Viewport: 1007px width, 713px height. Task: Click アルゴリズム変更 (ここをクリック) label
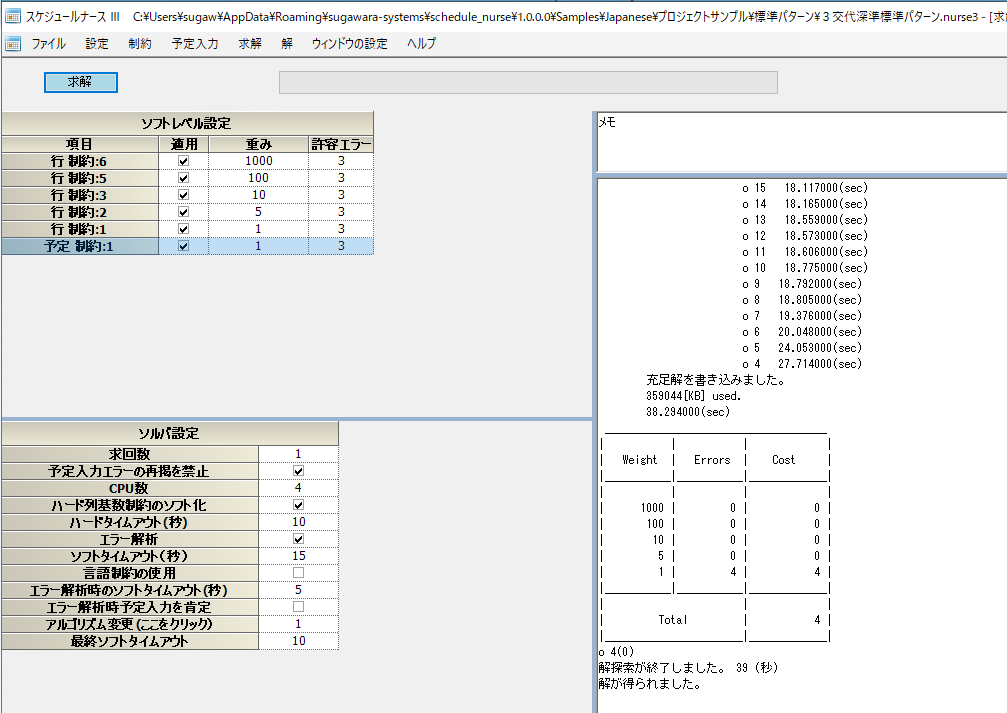(x=130, y=624)
